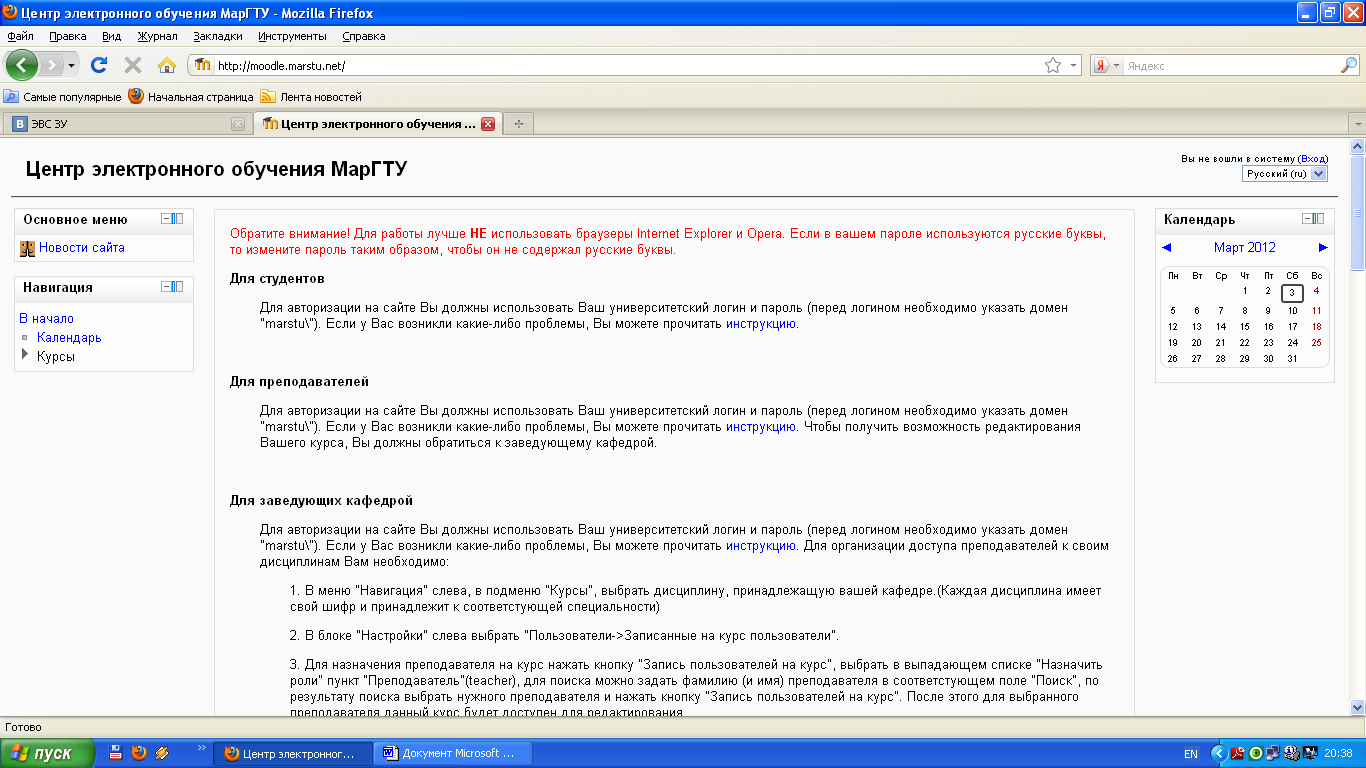Hide the Основное меню block with minus icon

point(166,219)
